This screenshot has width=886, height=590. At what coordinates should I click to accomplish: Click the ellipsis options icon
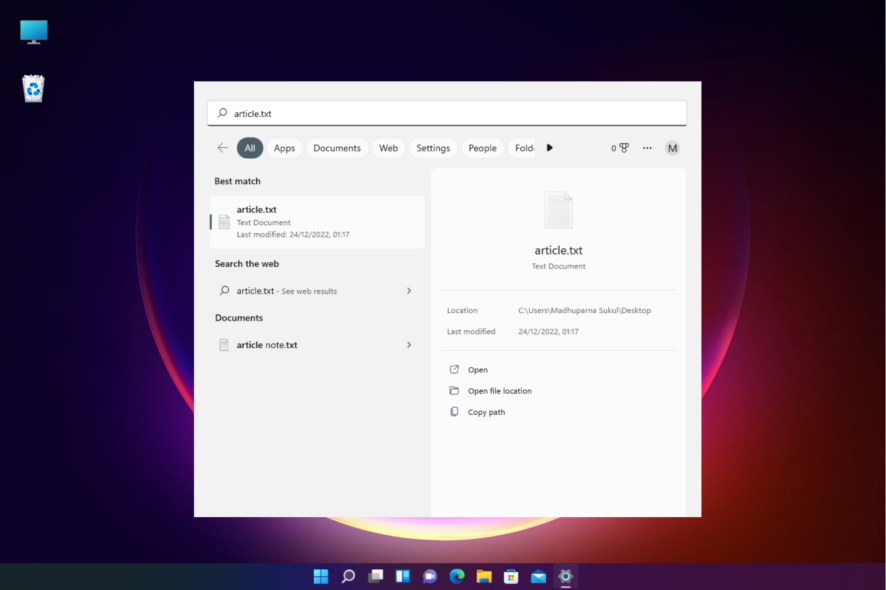pyautogui.click(x=646, y=147)
